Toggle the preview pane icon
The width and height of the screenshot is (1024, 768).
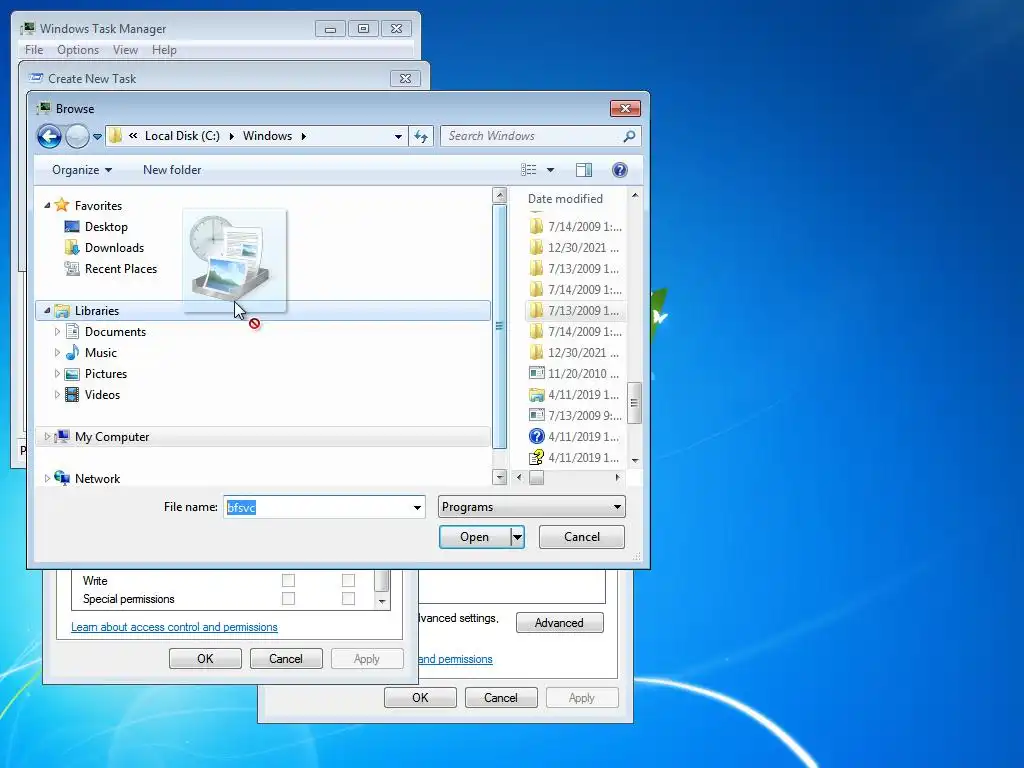coord(584,170)
